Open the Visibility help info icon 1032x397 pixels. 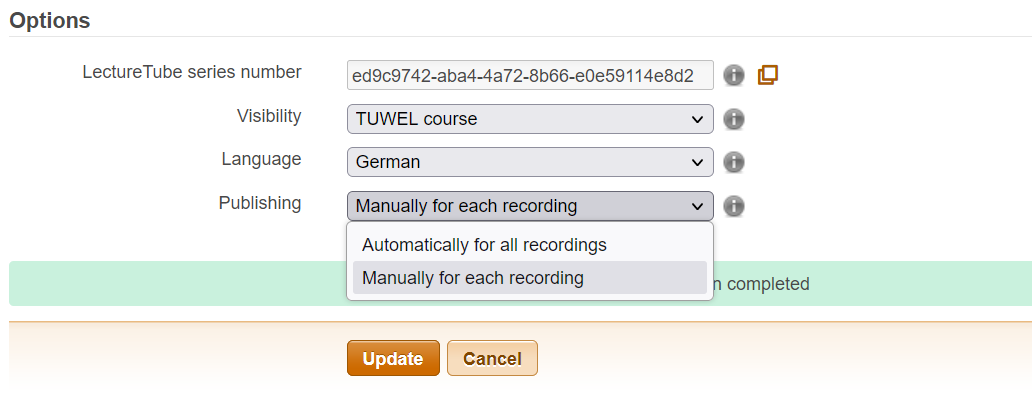click(734, 119)
